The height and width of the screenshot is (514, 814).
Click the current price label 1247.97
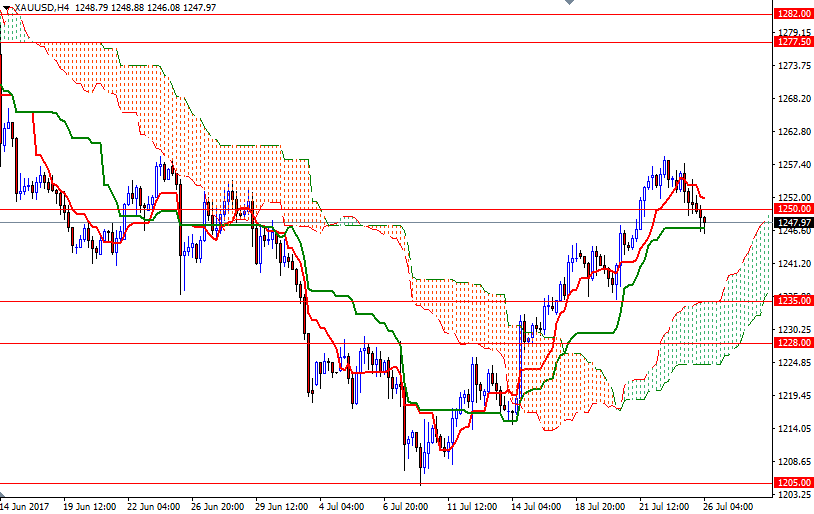pyautogui.click(x=793, y=222)
